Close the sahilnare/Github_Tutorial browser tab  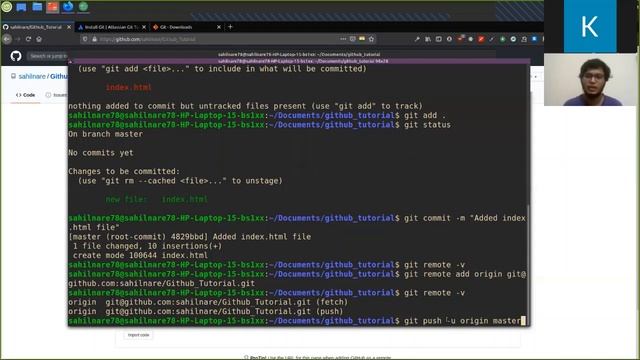(69, 27)
